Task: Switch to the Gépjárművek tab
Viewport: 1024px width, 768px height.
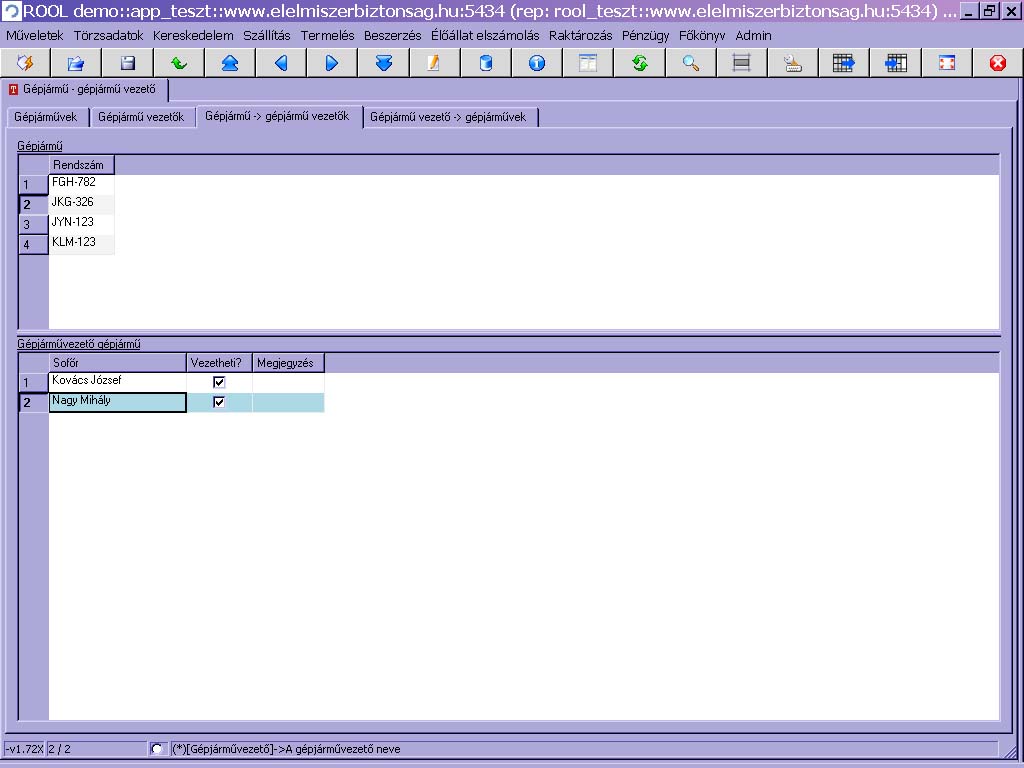Action: 46,117
